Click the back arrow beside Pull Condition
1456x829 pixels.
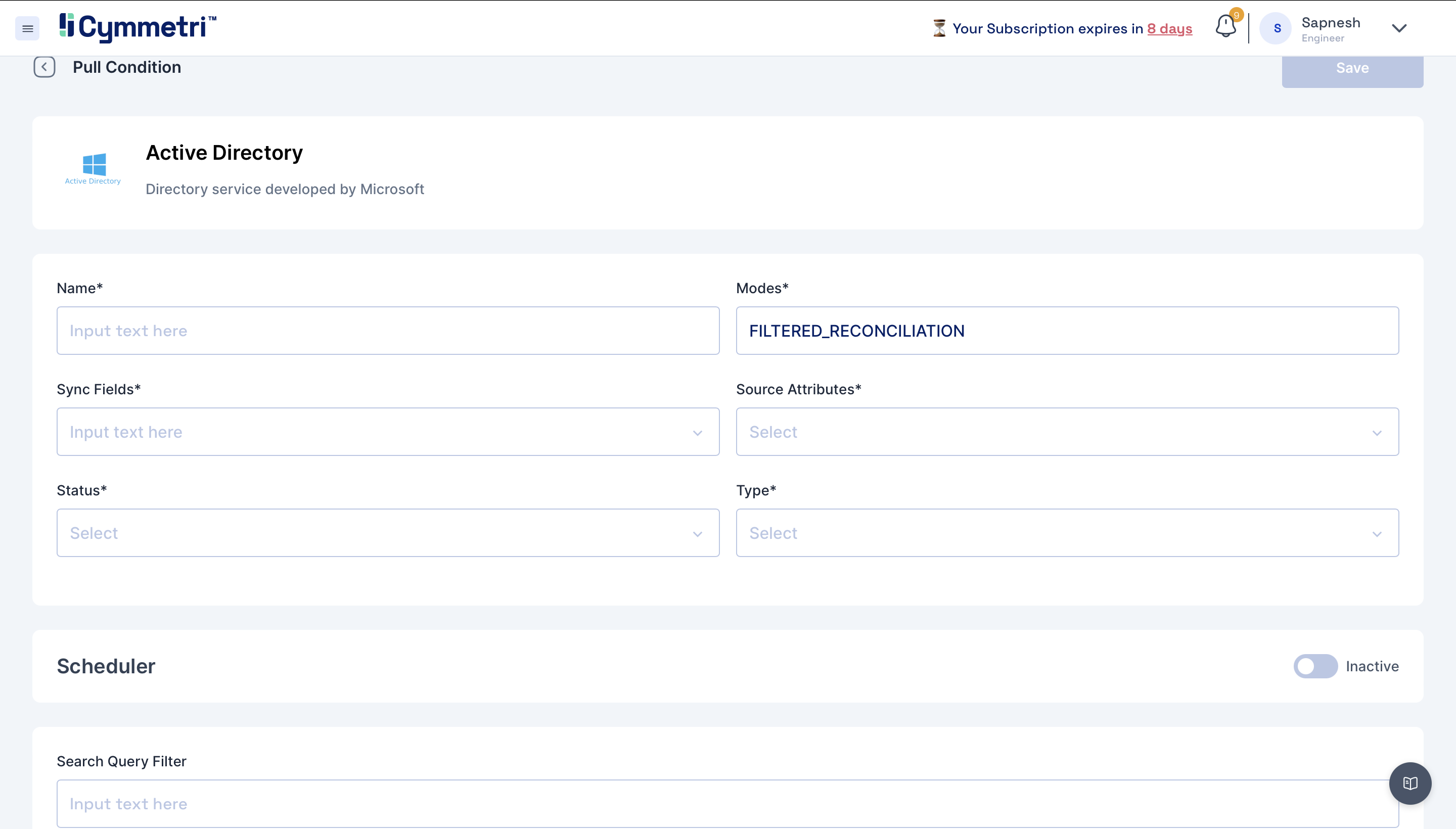point(44,67)
